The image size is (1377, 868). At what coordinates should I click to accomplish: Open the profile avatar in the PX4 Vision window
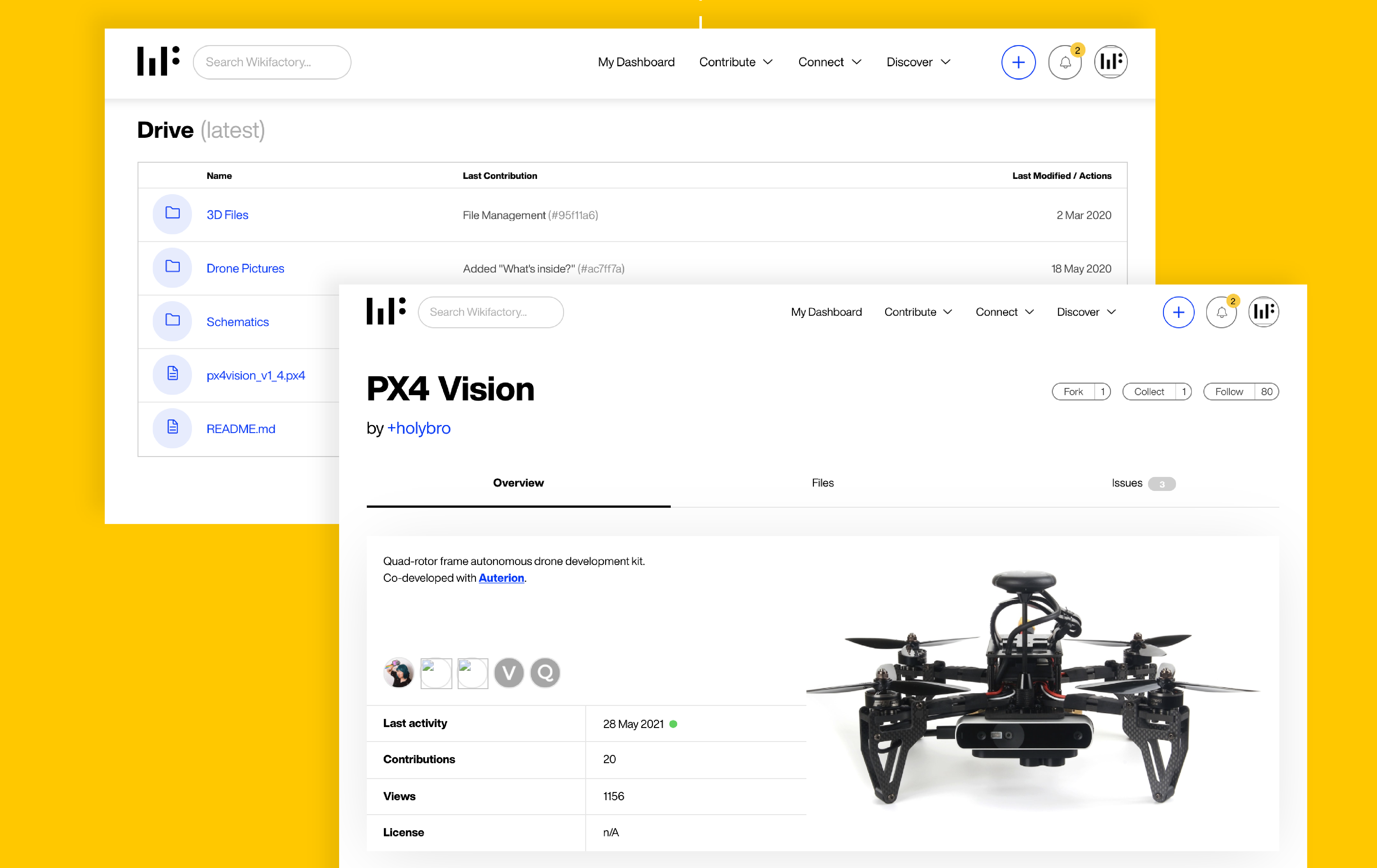click(x=1264, y=312)
